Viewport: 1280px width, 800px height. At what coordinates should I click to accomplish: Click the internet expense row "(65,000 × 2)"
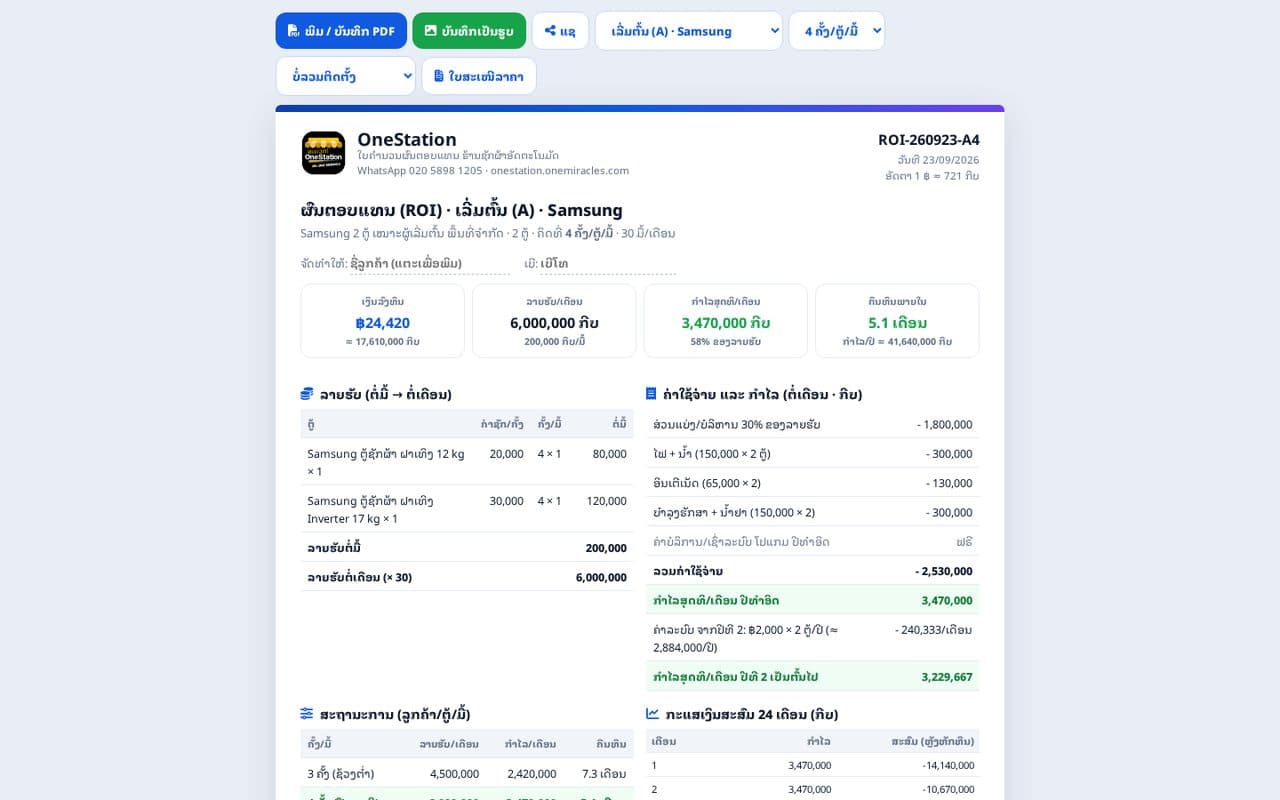(813, 483)
